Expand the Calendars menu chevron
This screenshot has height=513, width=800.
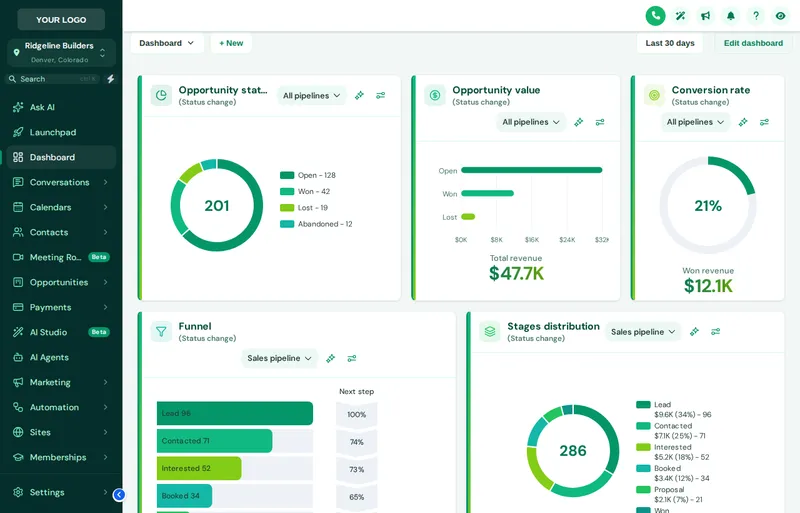tap(106, 207)
